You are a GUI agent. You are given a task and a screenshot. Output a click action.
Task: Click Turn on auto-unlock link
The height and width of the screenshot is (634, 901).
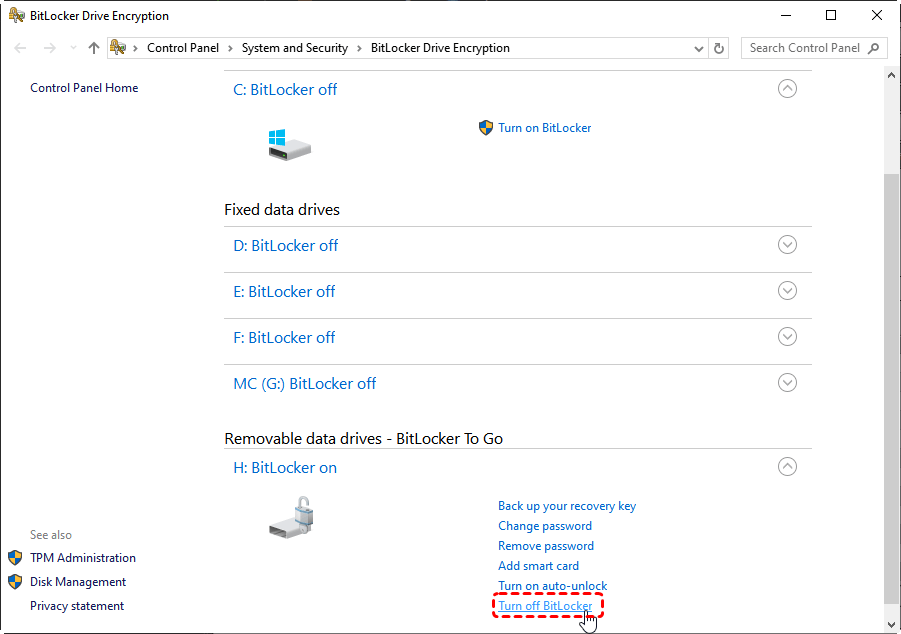pyautogui.click(x=552, y=586)
